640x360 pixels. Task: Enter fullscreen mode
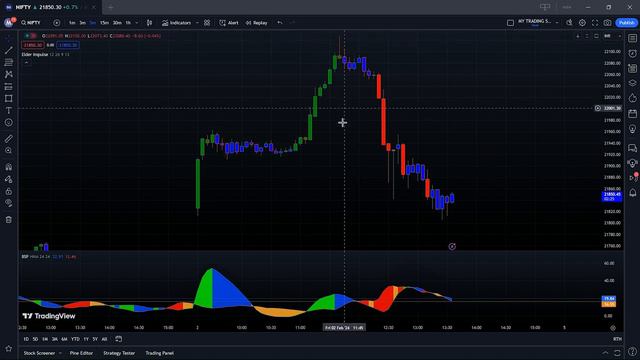click(595, 23)
